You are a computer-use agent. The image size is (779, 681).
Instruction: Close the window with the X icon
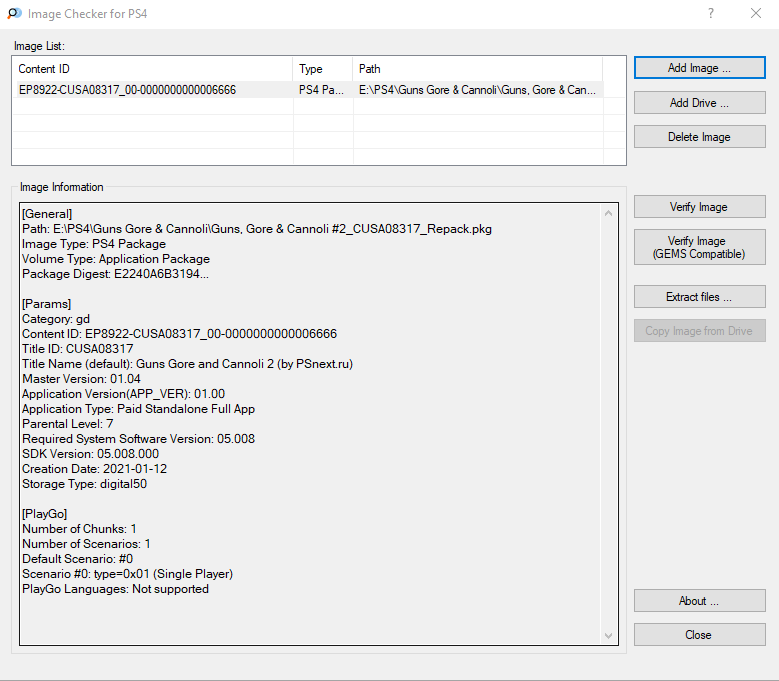(756, 13)
